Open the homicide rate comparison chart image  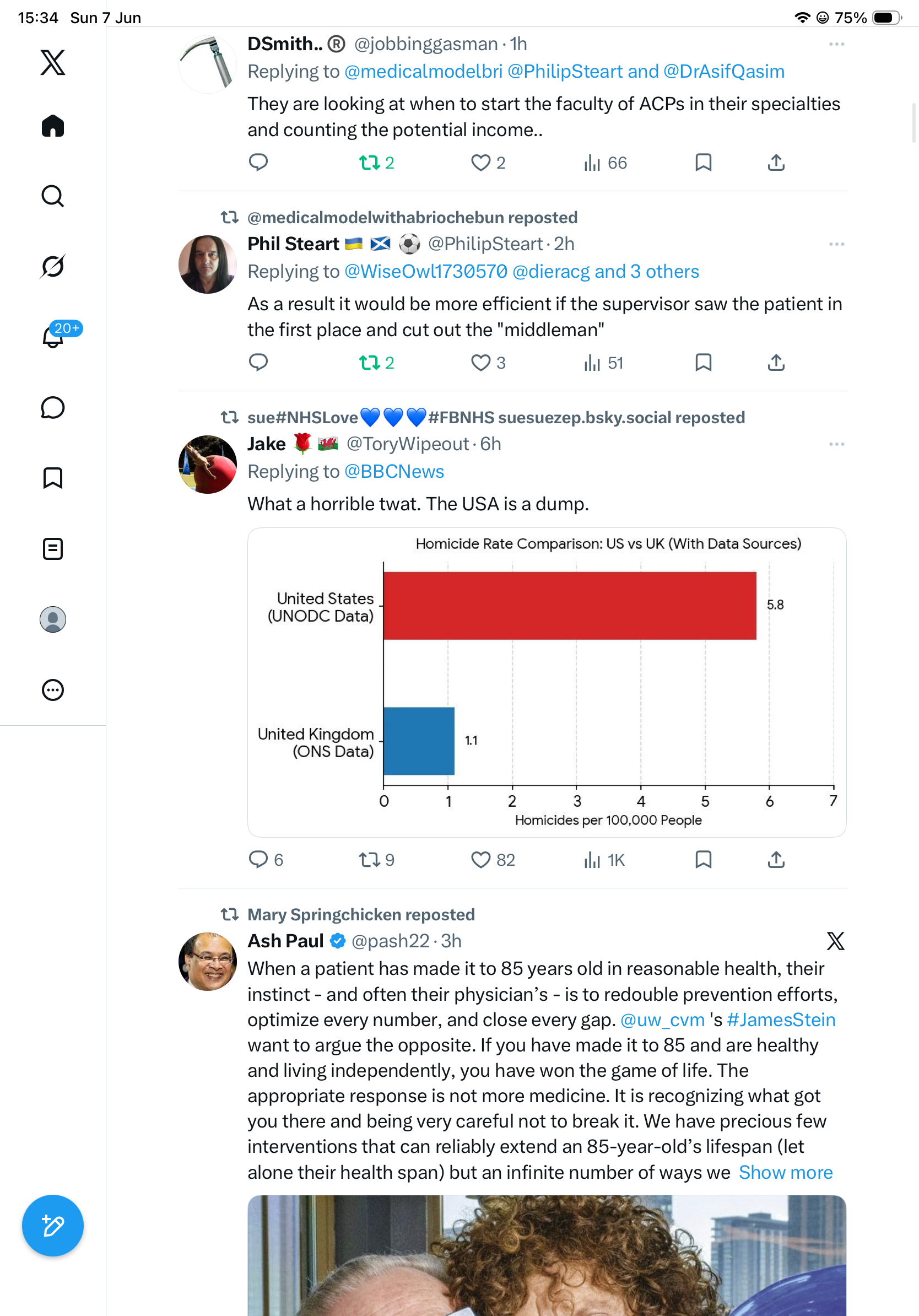[547, 682]
